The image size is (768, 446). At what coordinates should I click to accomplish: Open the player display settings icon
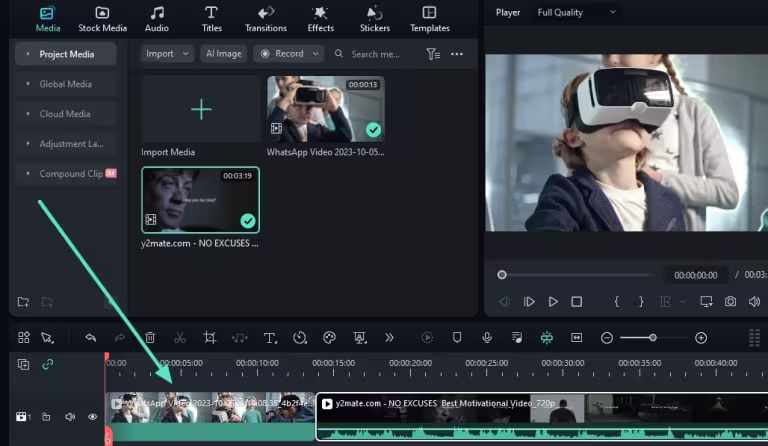[706, 302]
